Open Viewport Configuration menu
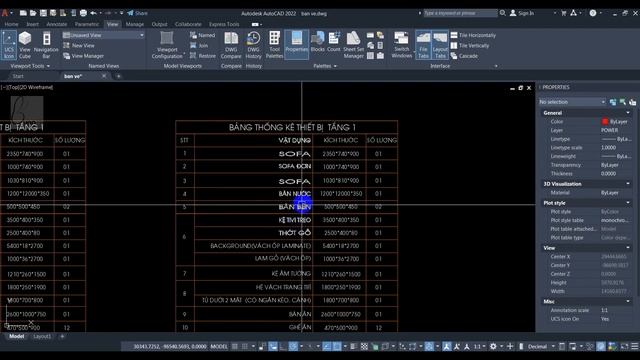 [167, 45]
